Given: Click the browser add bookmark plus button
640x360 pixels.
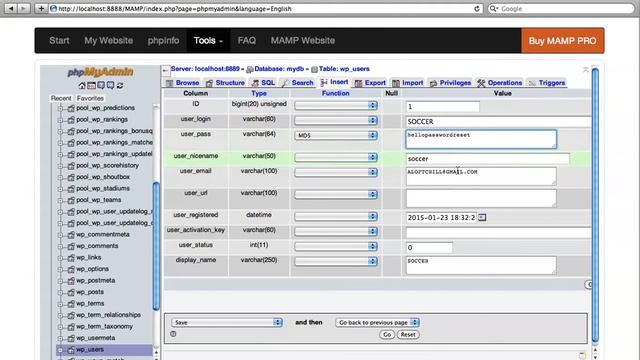Looking at the screenshot, I should [x=41, y=8].
